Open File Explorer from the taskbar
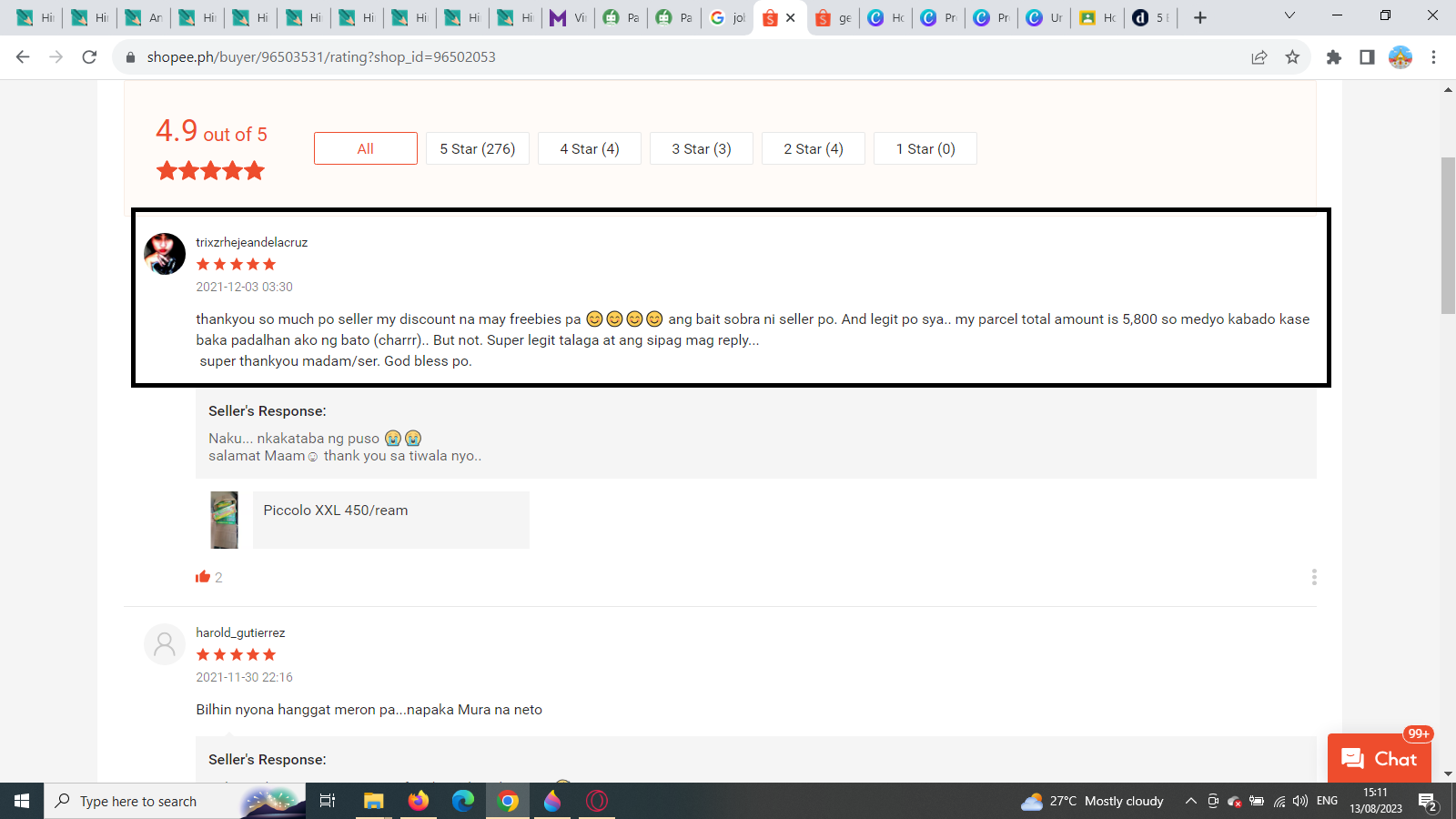1456x819 pixels. coord(373,801)
